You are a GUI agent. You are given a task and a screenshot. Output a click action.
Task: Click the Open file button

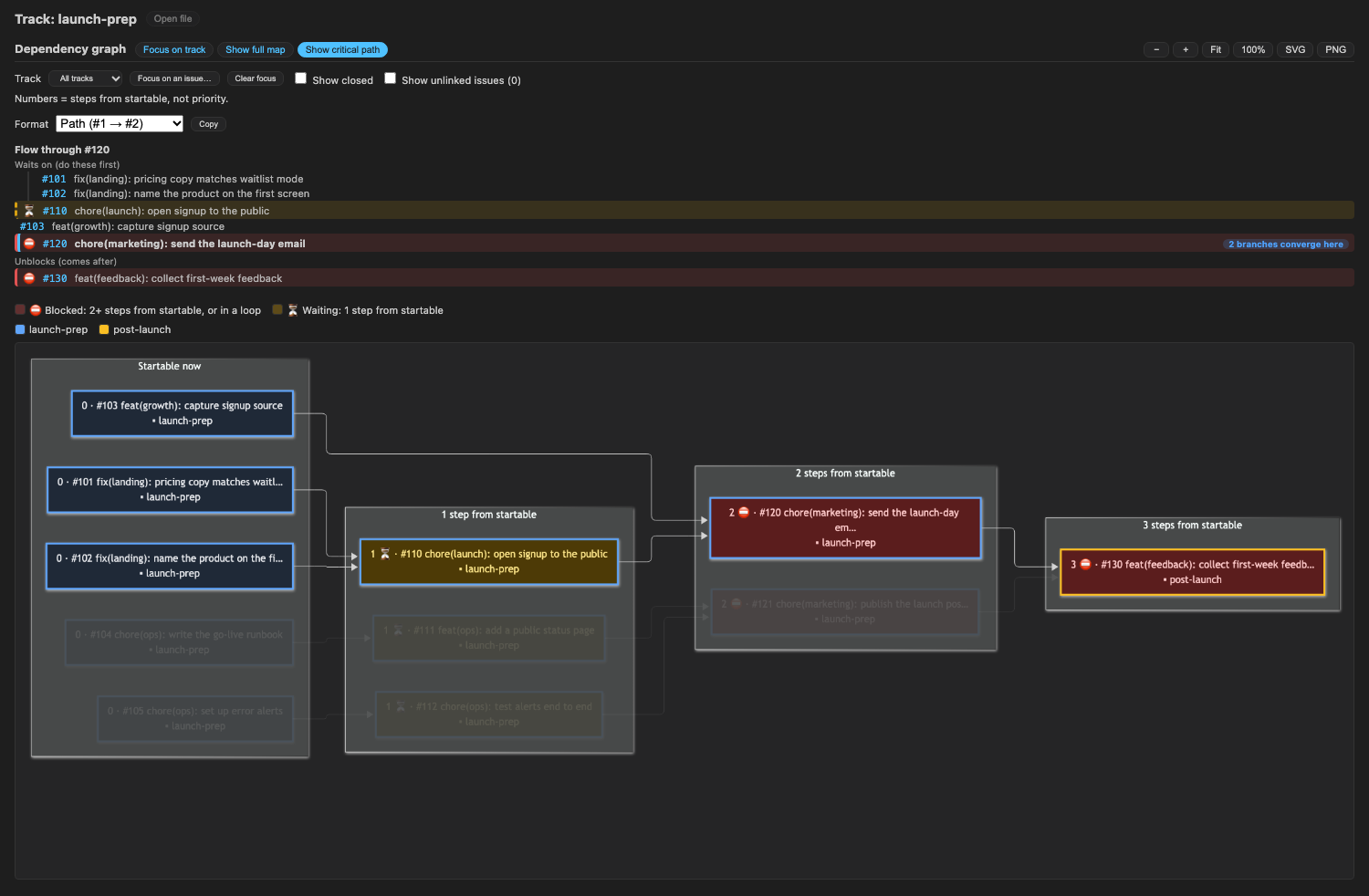coord(173,18)
